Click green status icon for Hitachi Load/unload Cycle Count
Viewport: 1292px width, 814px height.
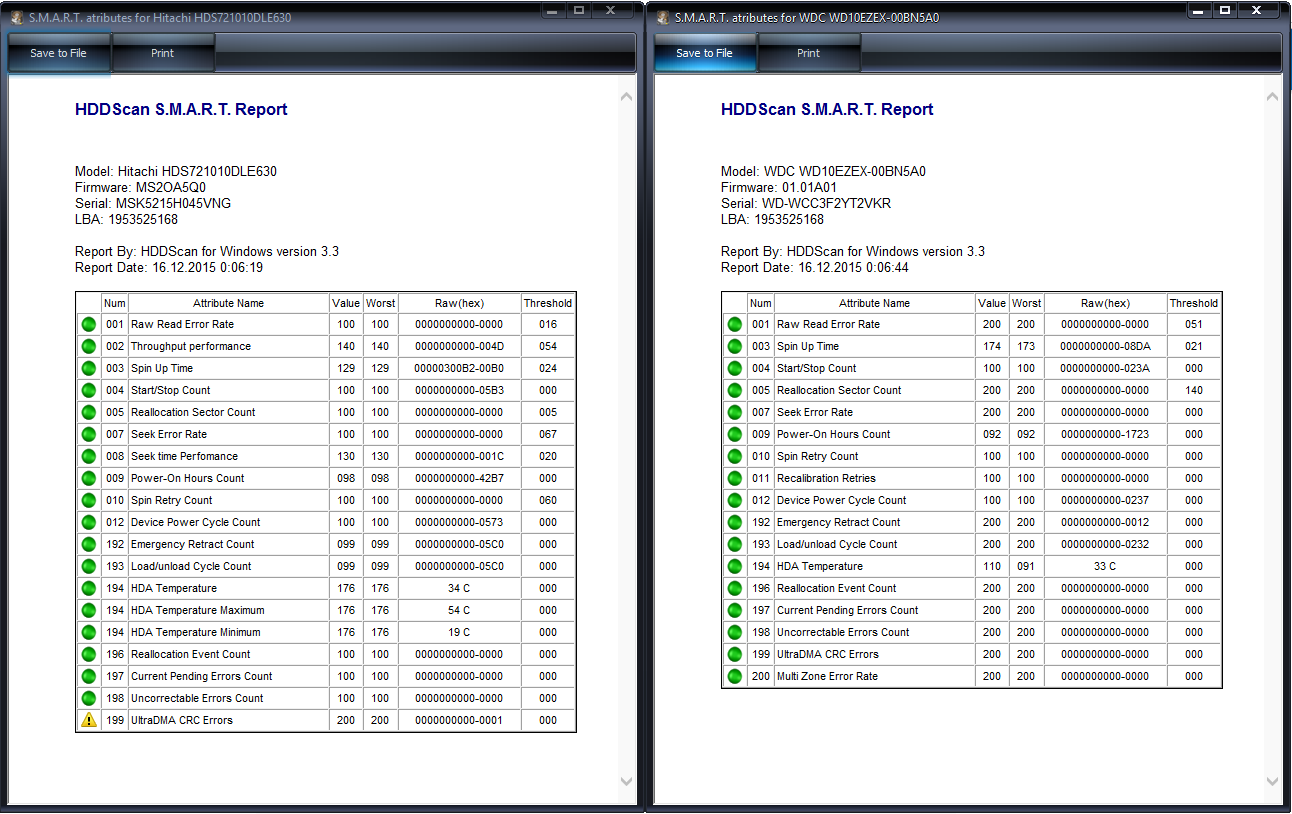(89, 566)
